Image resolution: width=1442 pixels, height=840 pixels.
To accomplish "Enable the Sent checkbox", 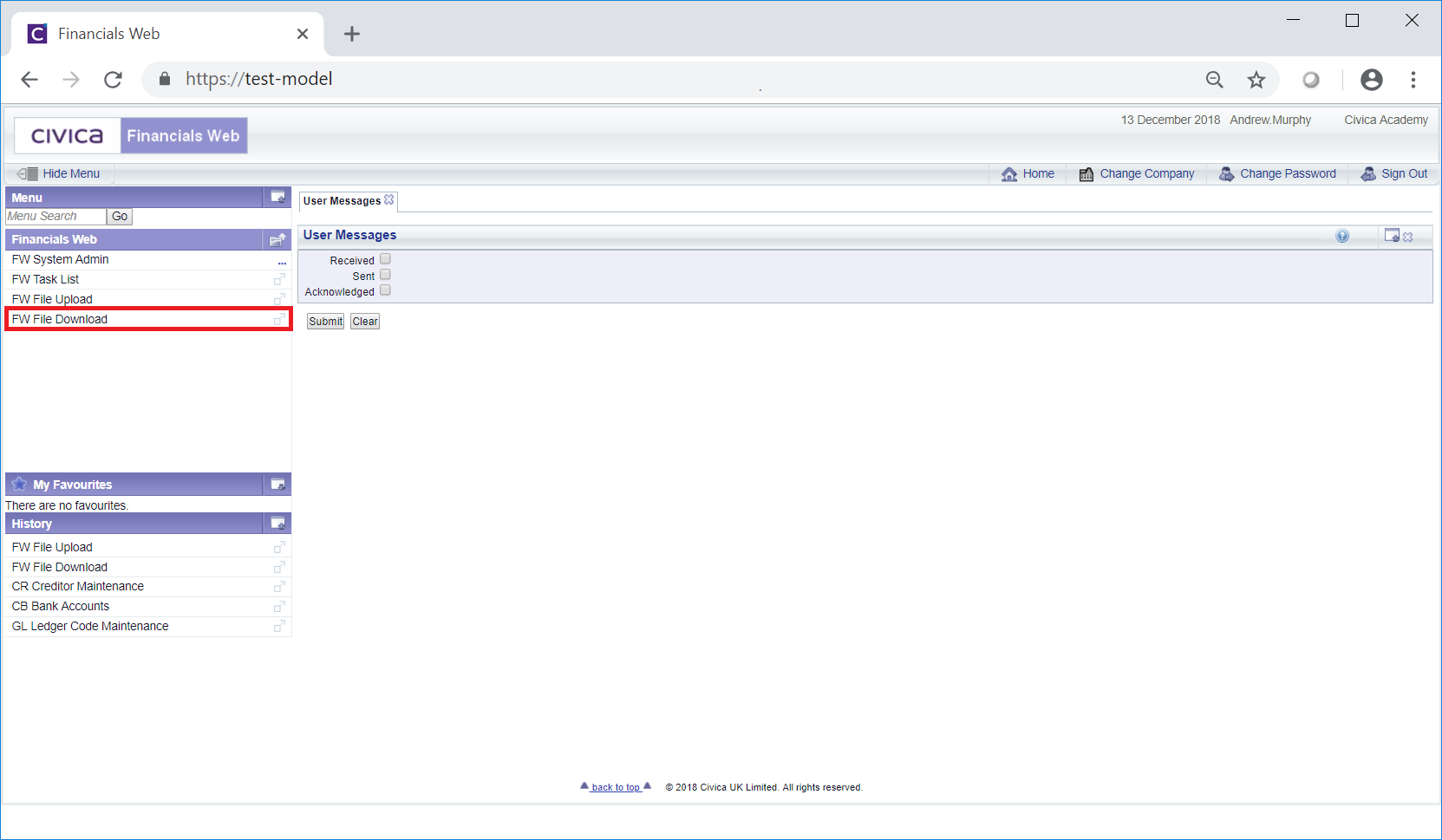I will [385, 275].
